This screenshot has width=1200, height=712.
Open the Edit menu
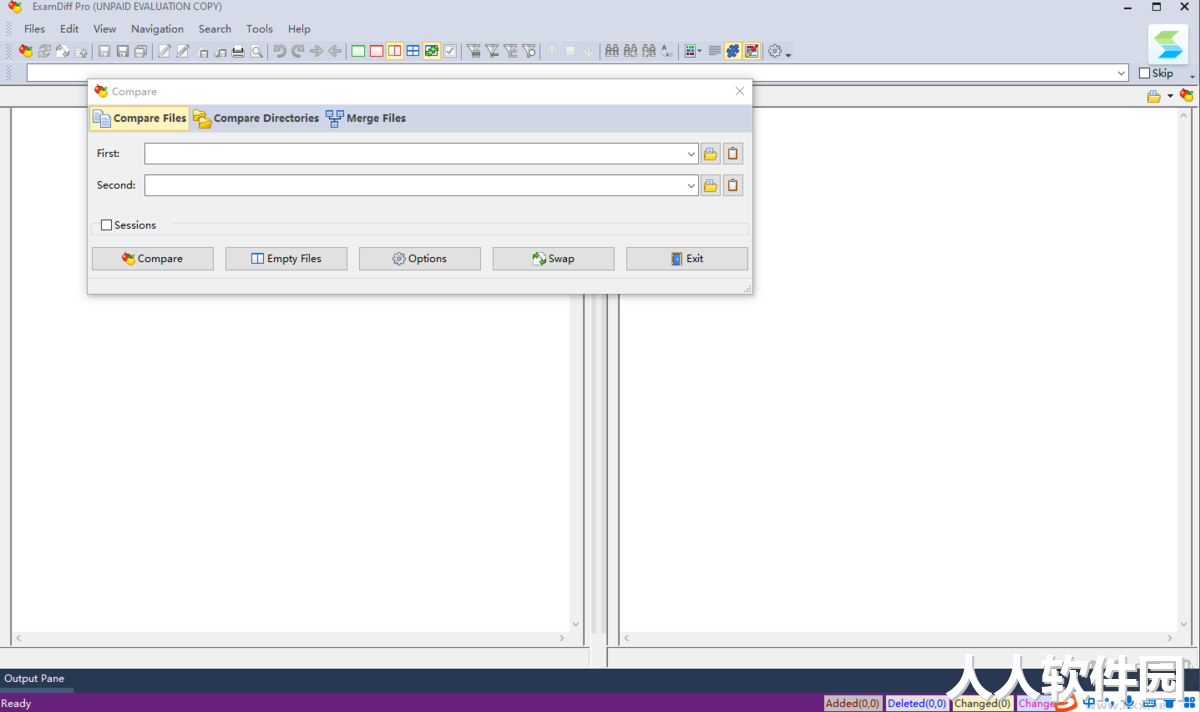[69, 29]
